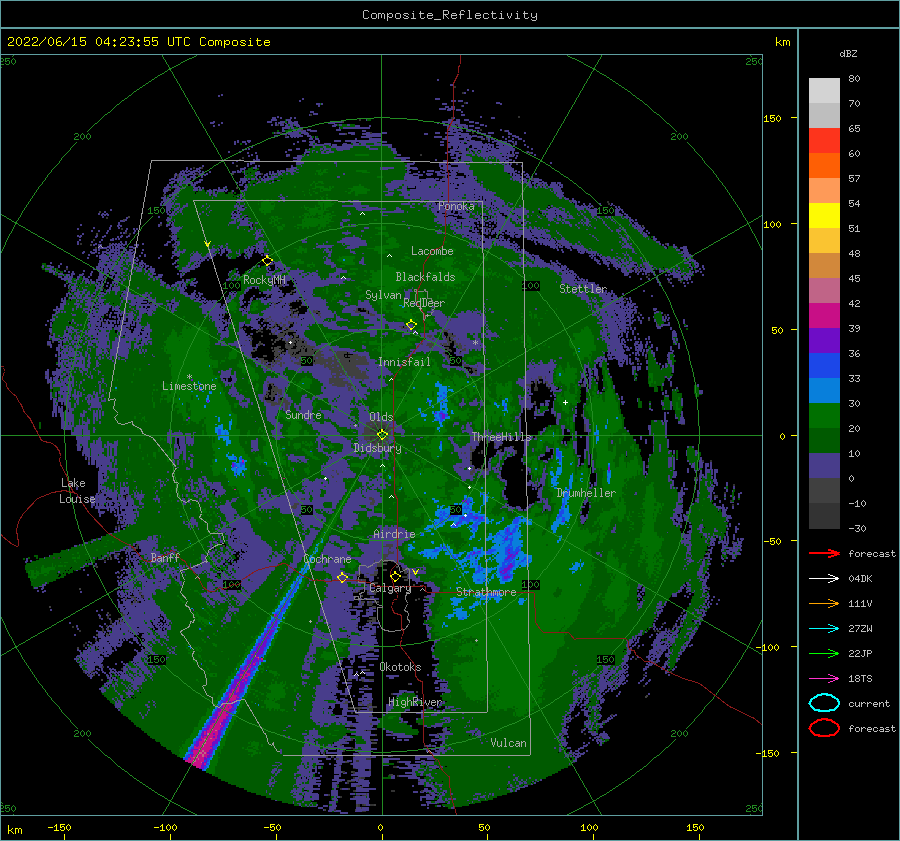Click the dBZ heading above the color scale
The height and width of the screenshot is (841, 900).
tap(848, 53)
